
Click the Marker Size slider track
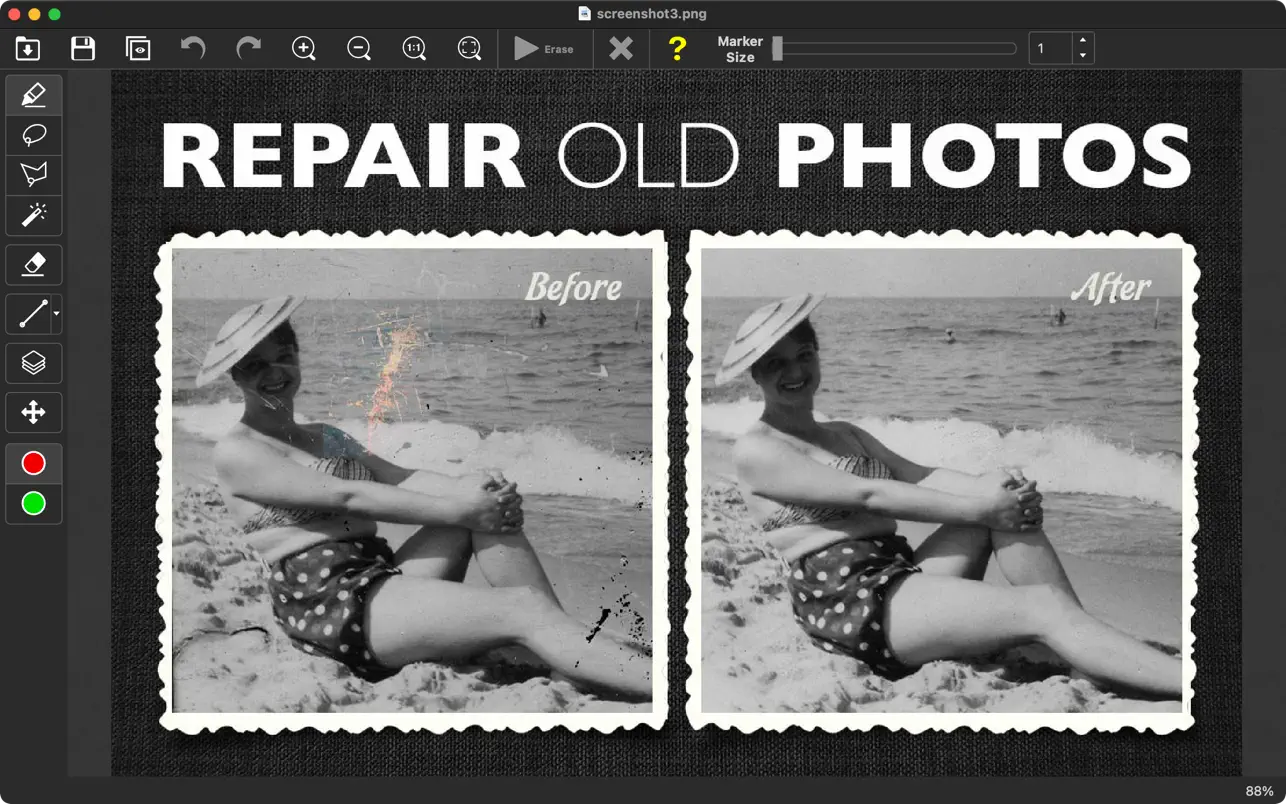click(895, 48)
